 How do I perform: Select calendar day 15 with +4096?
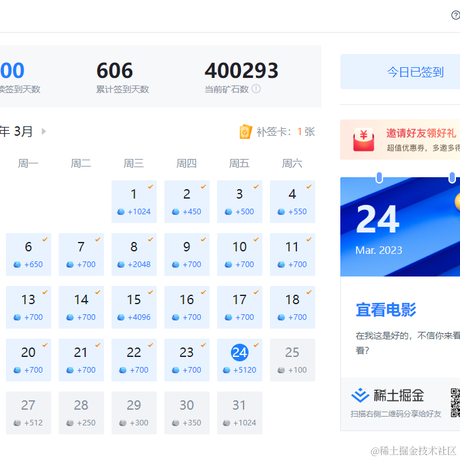(x=134, y=307)
